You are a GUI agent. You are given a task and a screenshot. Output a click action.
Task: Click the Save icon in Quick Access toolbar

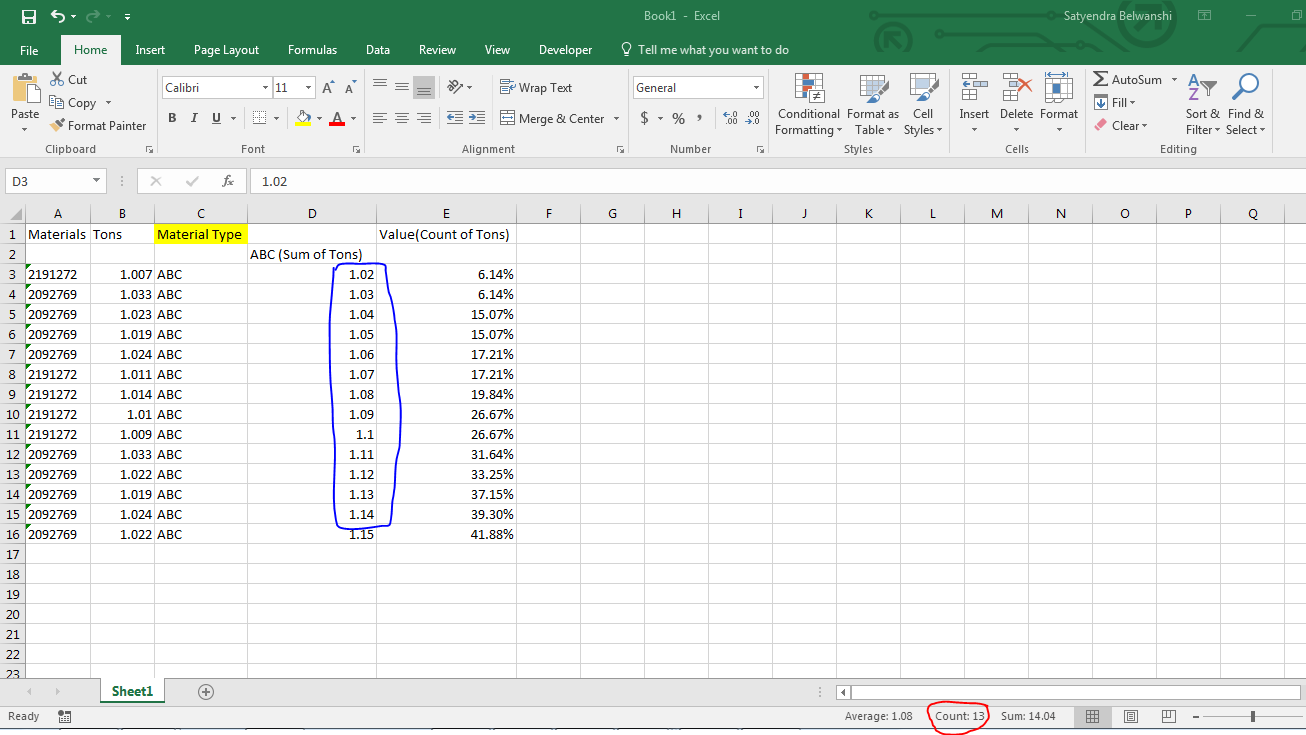[x=28, y=16]
